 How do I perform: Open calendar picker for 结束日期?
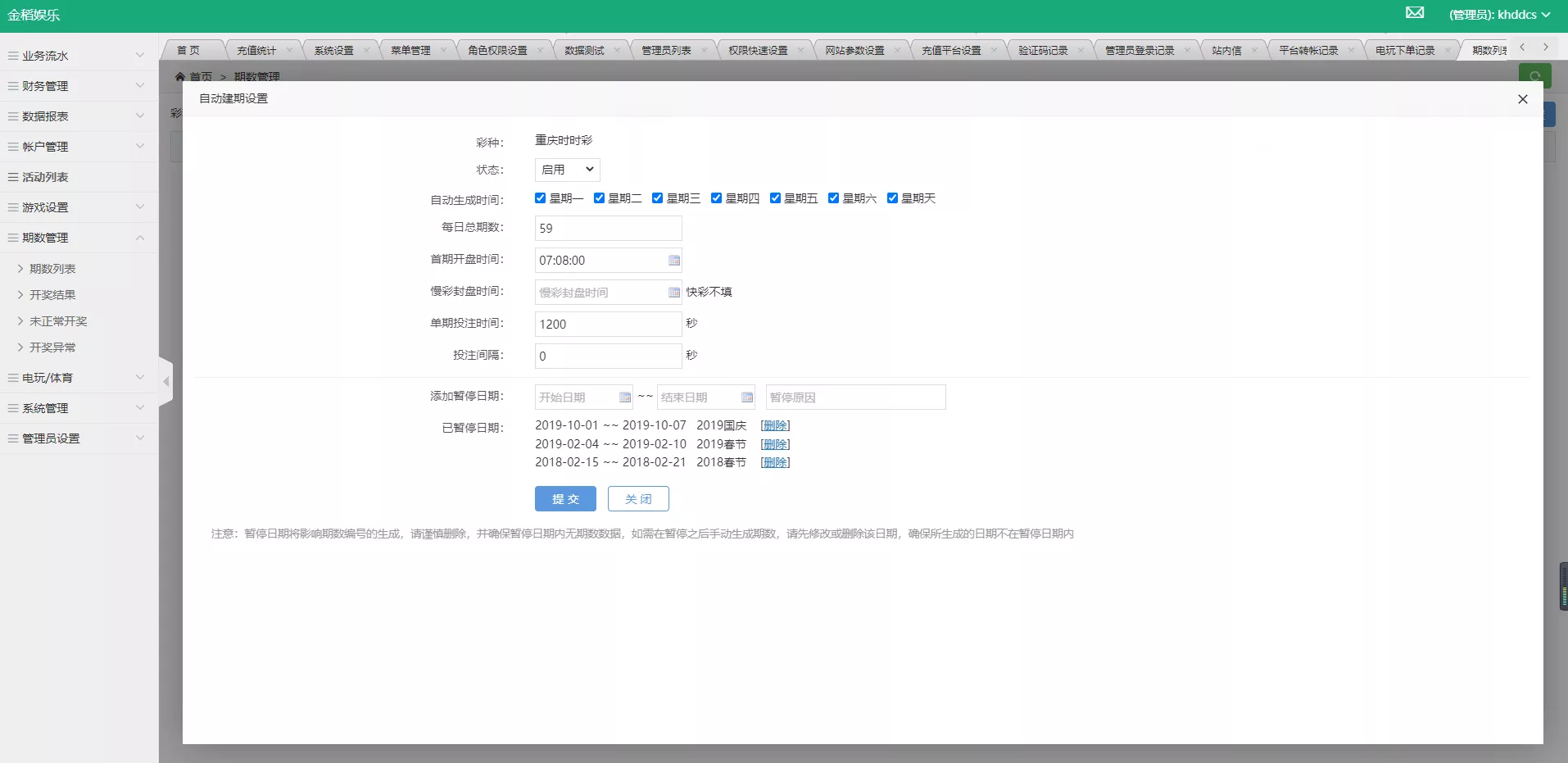[x=746, y=397]
